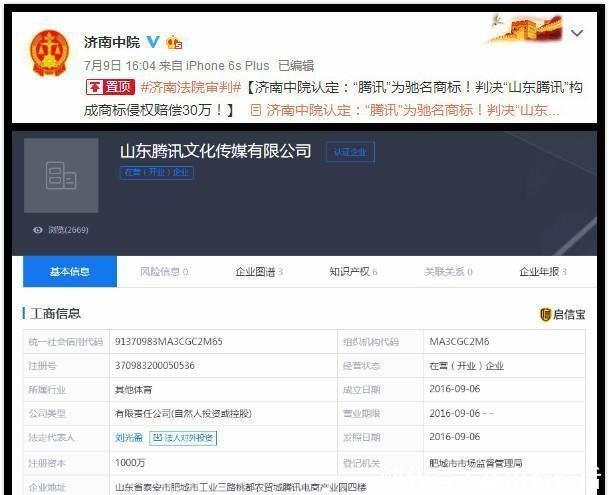Click the company placeholder logo thumbnail
This screenshot has width=609, height=495.
(x=61, y=176)
